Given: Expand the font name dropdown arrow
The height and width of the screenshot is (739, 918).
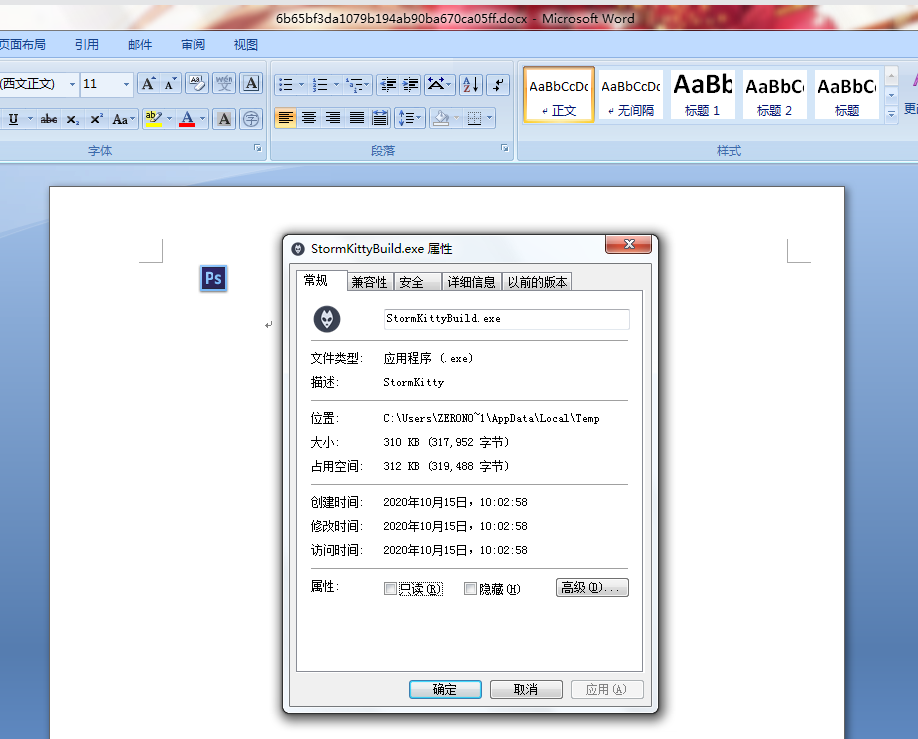Looking at the screenshot, I should click(x=73, y=84).
